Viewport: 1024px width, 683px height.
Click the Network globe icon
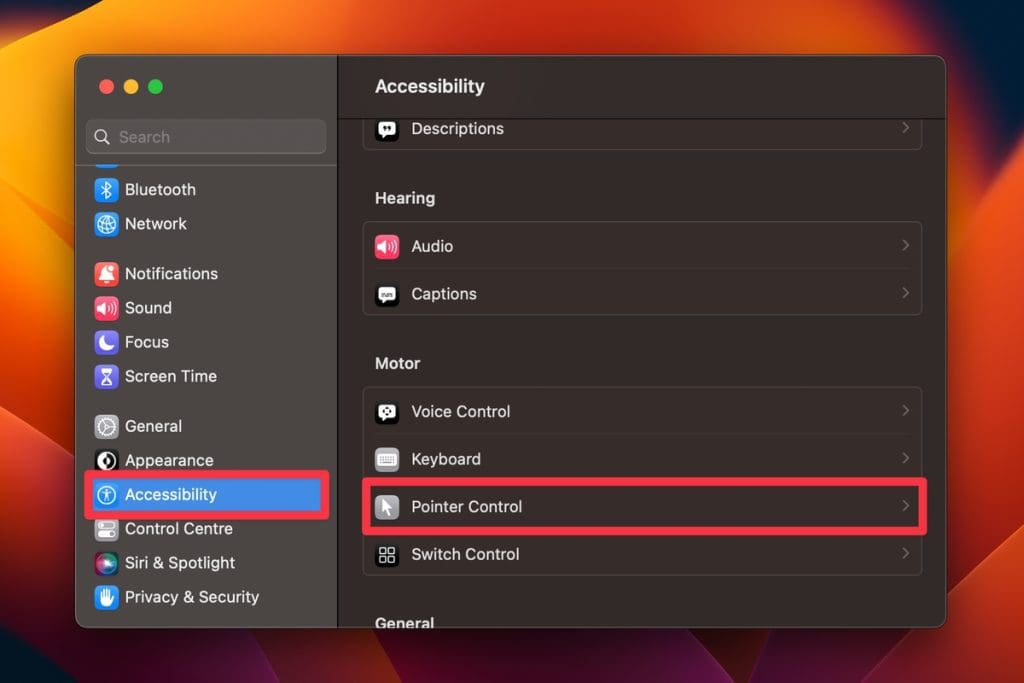(x=106, y=224)
